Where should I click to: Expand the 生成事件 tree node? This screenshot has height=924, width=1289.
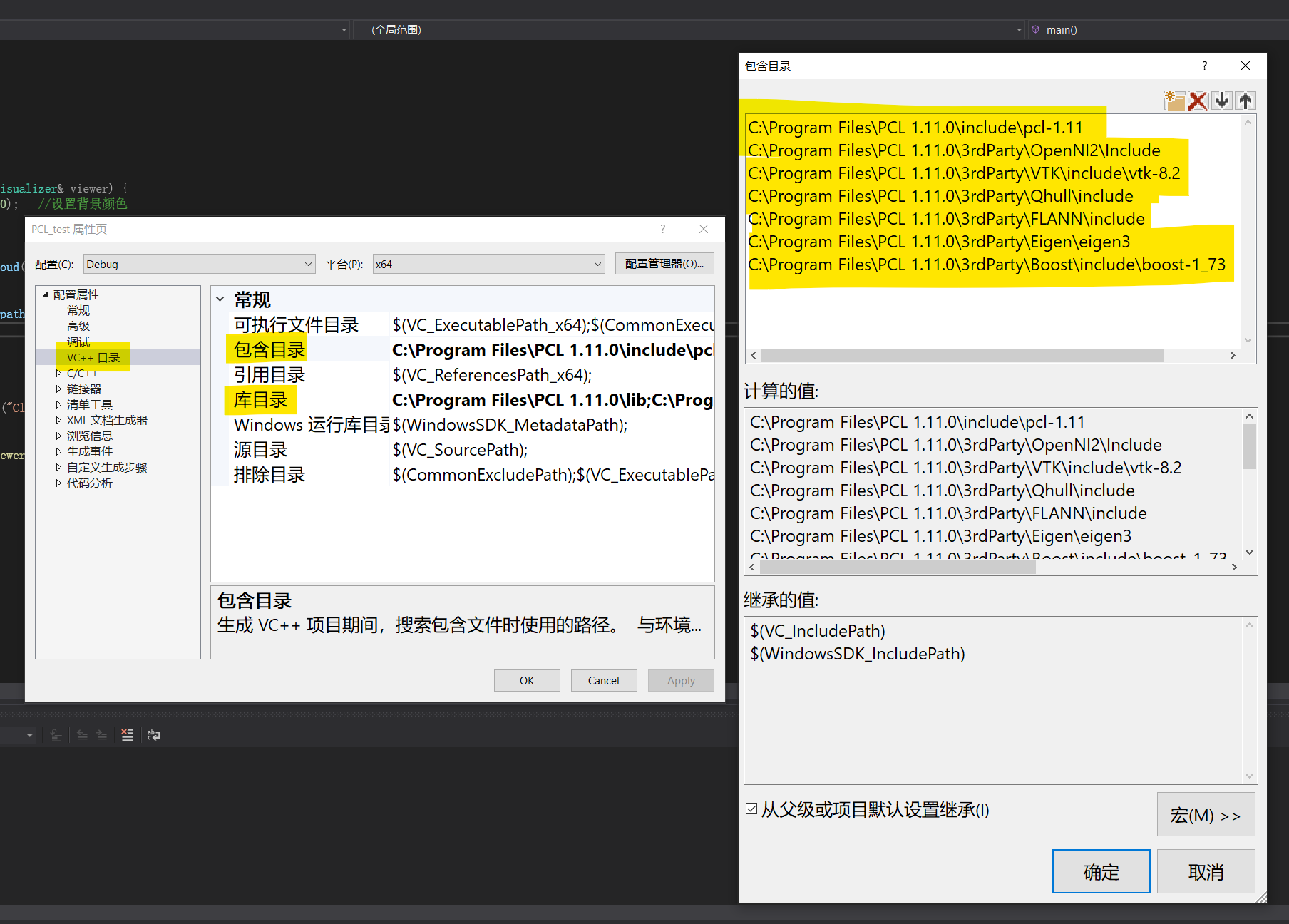(58, 451)
